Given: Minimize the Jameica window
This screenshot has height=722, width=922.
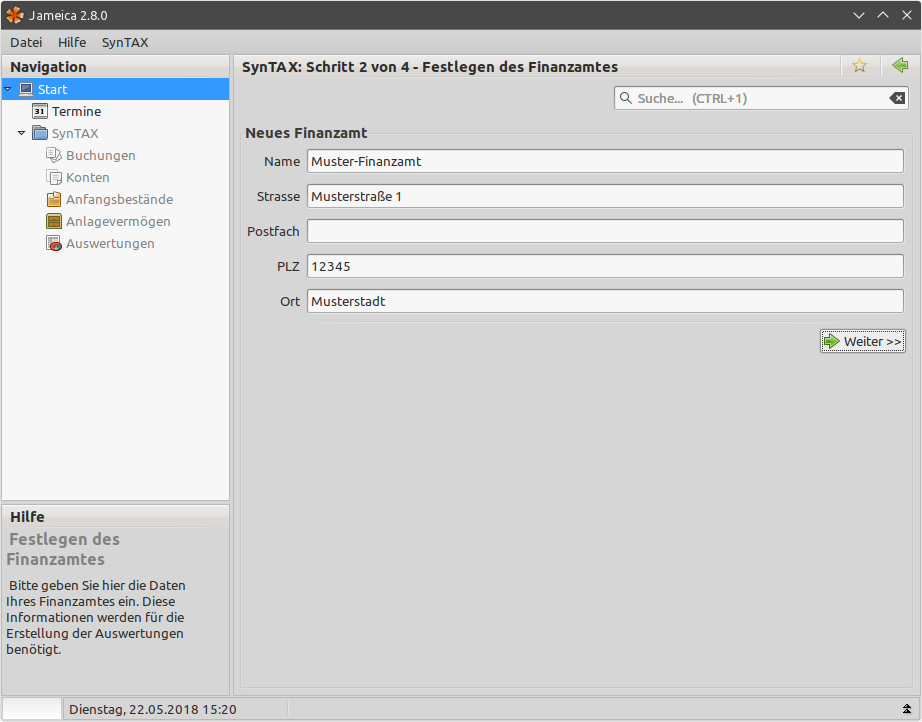Looking at the screenshot, I should tap(859, 15).
